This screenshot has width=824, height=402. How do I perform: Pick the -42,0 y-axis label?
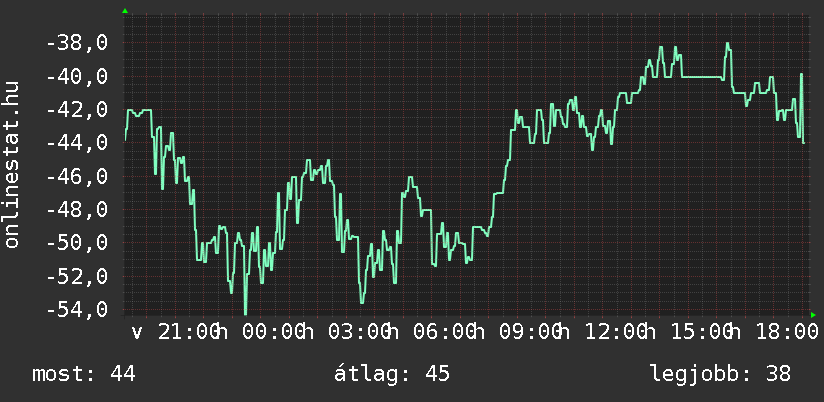[x=77, y=110]
